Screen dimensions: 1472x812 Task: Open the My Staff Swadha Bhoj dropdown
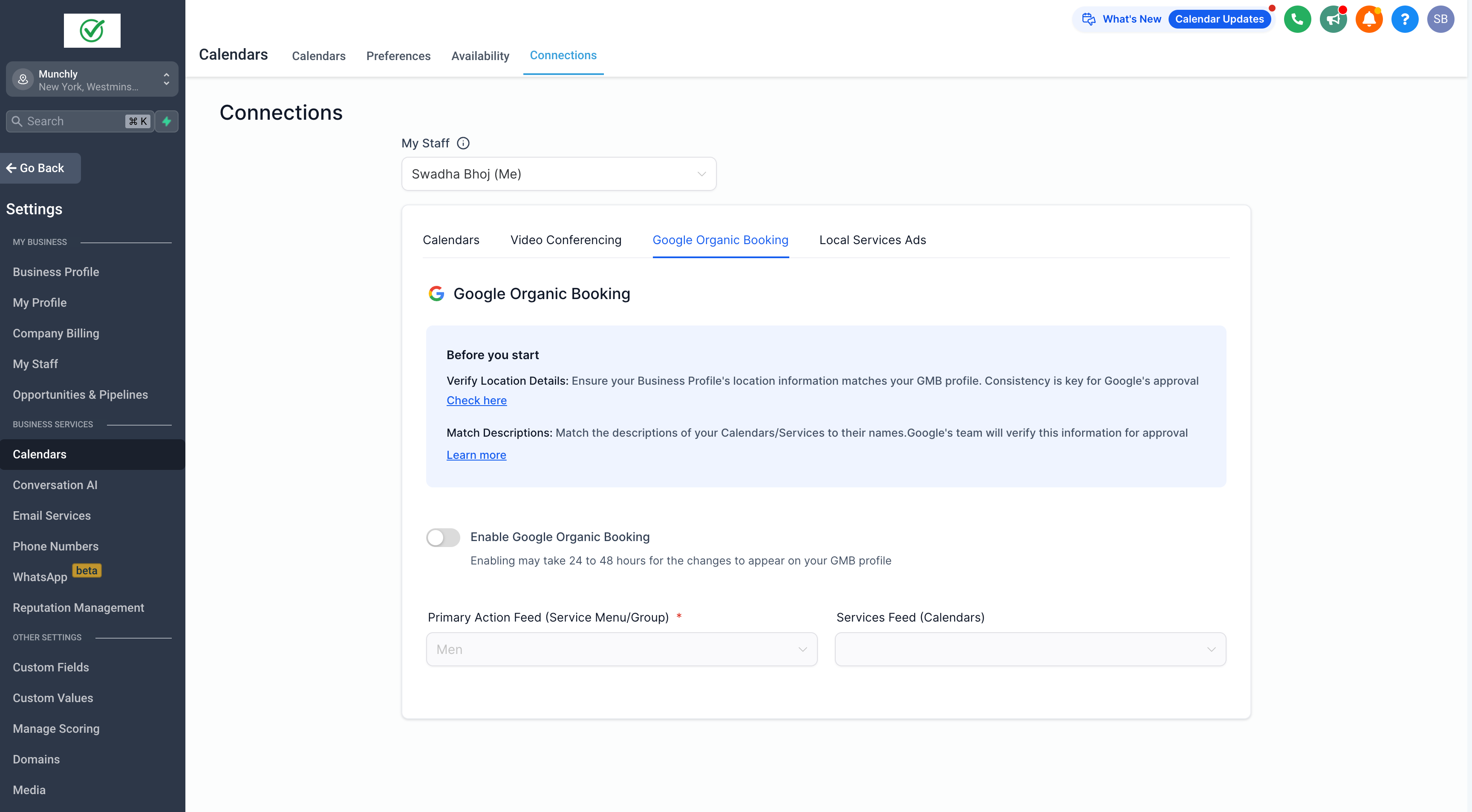(559, 174)
